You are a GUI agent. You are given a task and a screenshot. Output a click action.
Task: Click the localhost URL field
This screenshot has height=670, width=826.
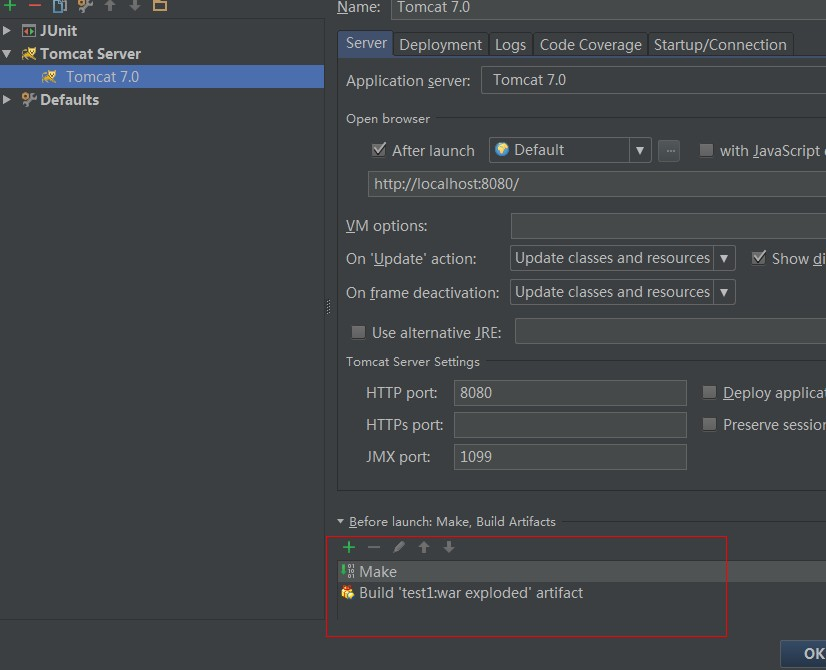click(597, 184)
